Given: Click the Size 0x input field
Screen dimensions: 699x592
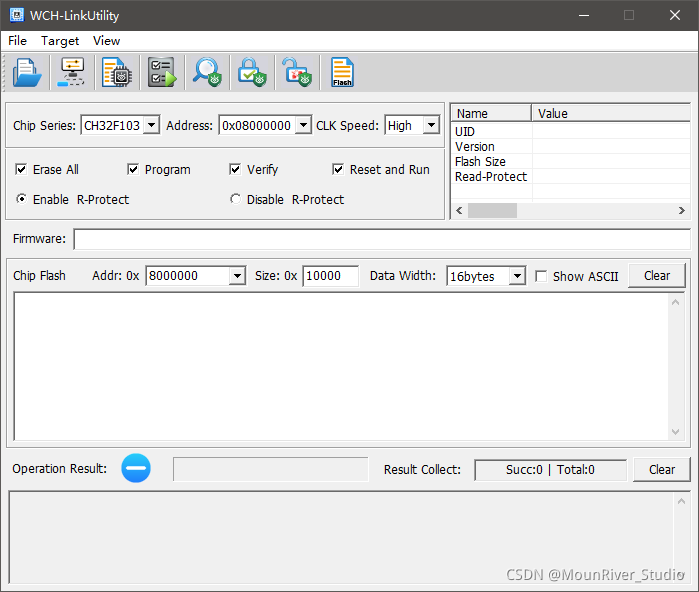Looking at the screenshot, I should pos(330,276).
